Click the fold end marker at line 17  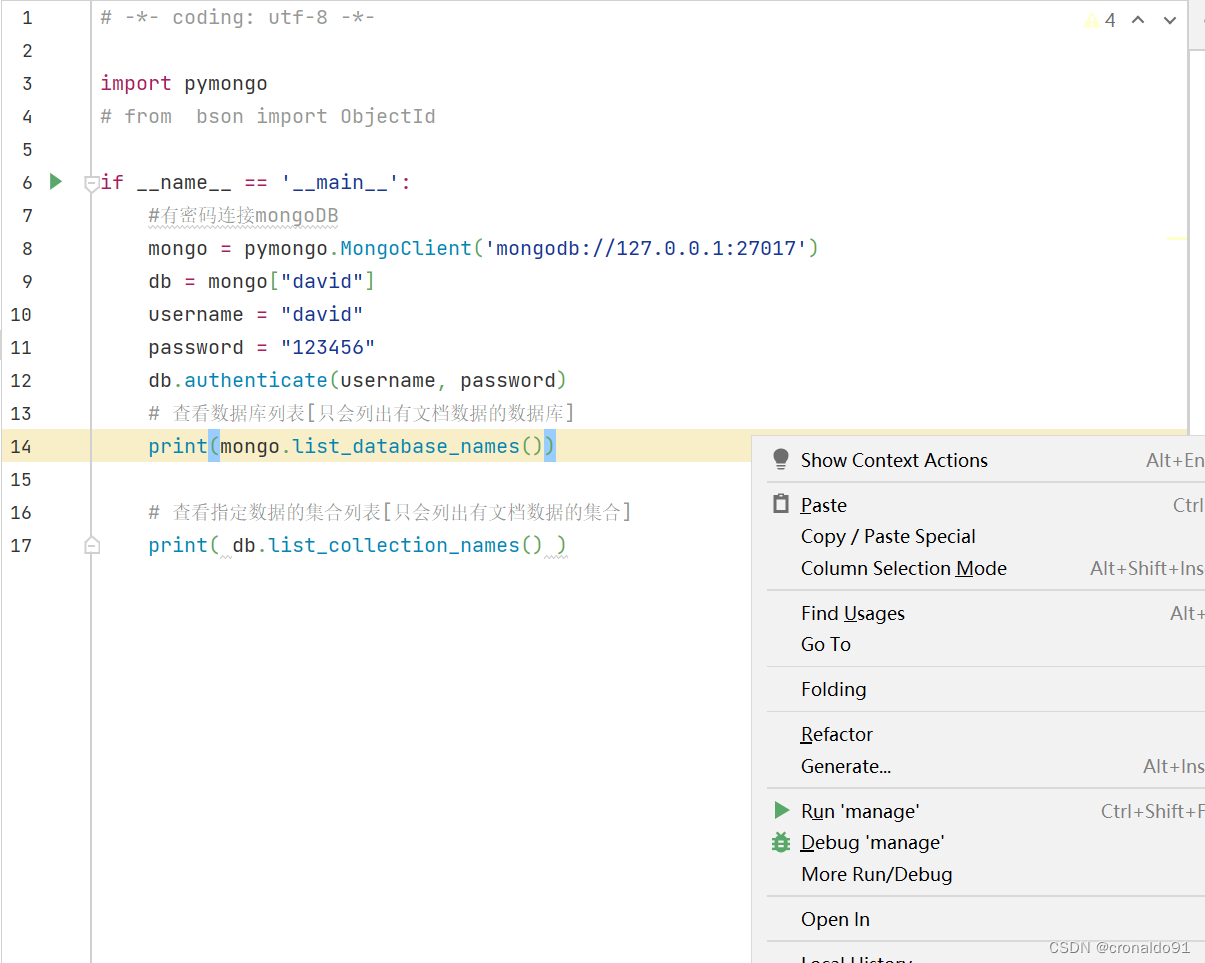point(92,545)
